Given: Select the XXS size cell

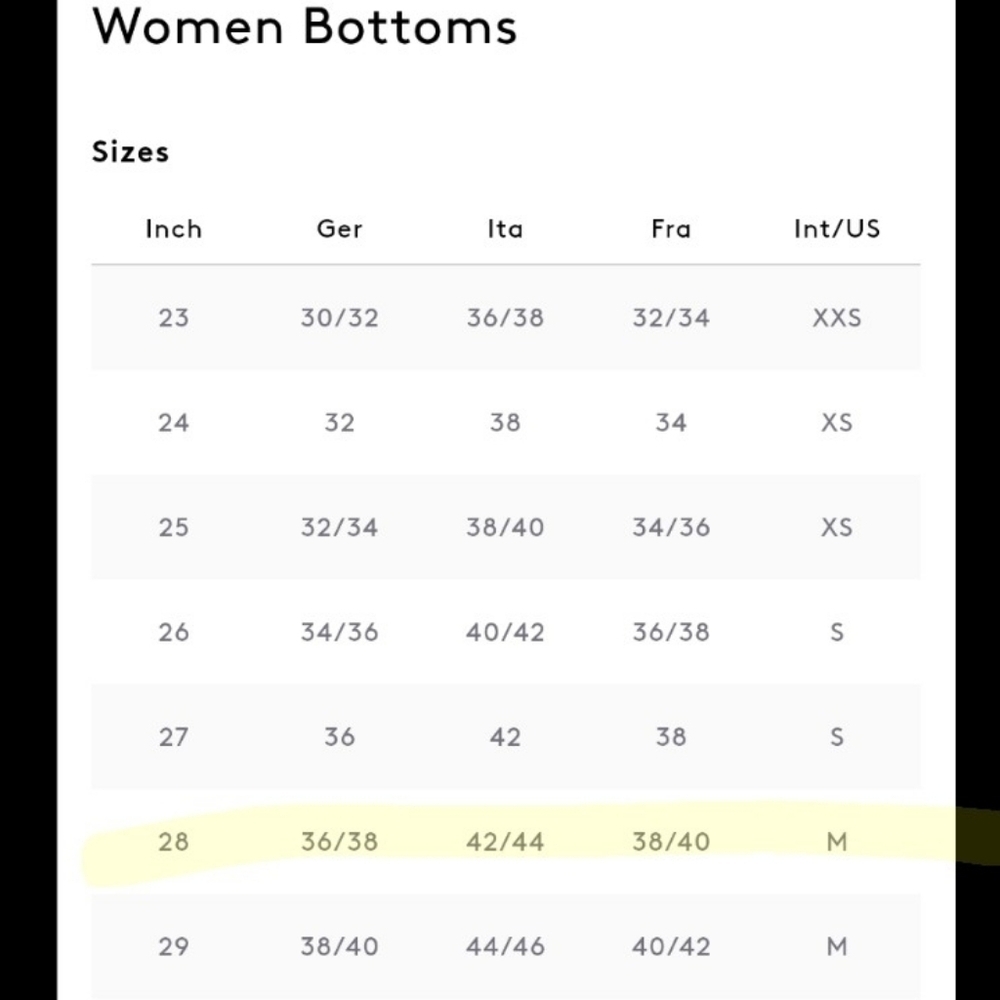Looking at the screenshot, I should tap(837, 318).
